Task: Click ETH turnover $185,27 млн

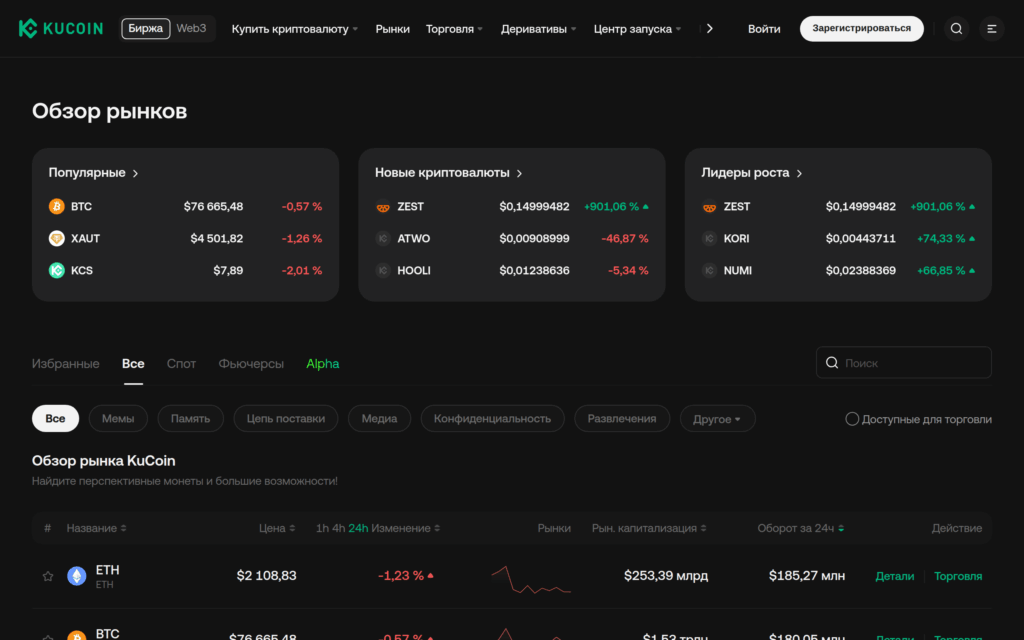Action: [807, 575]
